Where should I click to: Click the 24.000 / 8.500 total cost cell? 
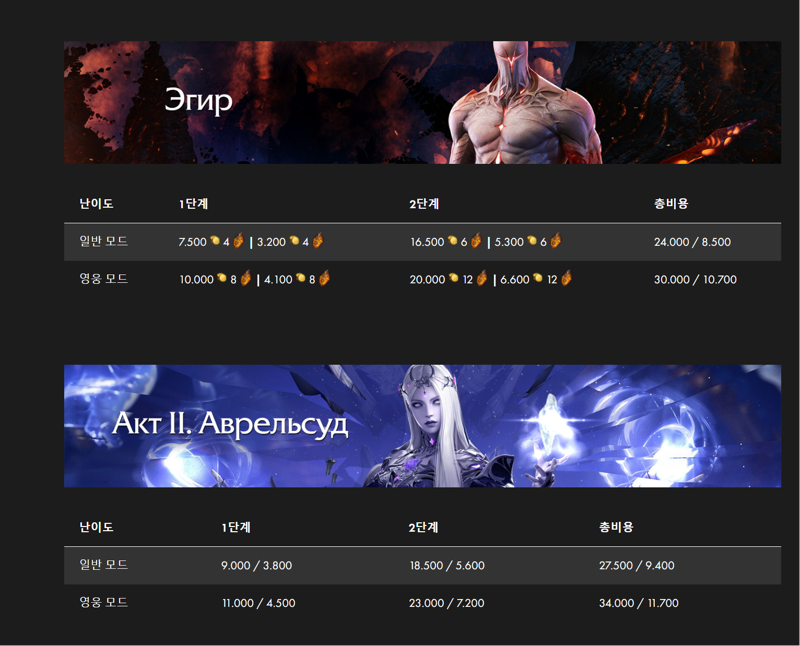pyautogui.click(x=692, y=242)
